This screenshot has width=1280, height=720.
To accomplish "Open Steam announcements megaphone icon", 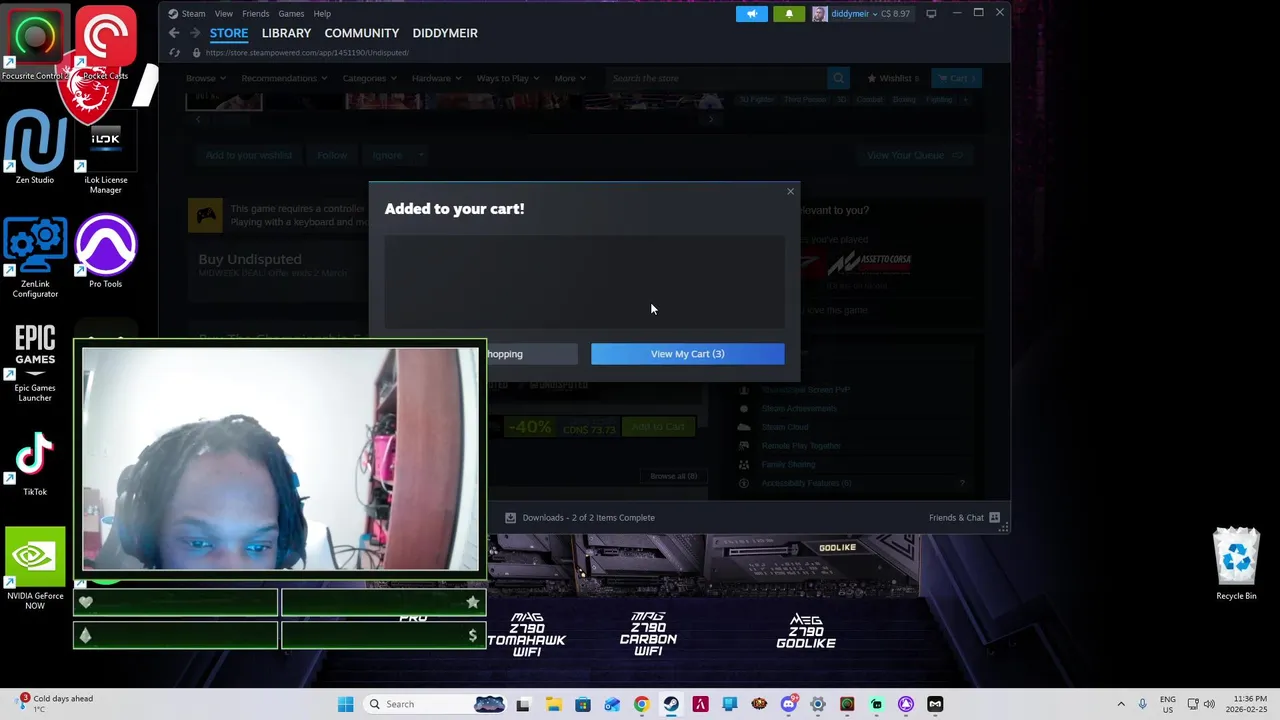I will tap(752, 14).
